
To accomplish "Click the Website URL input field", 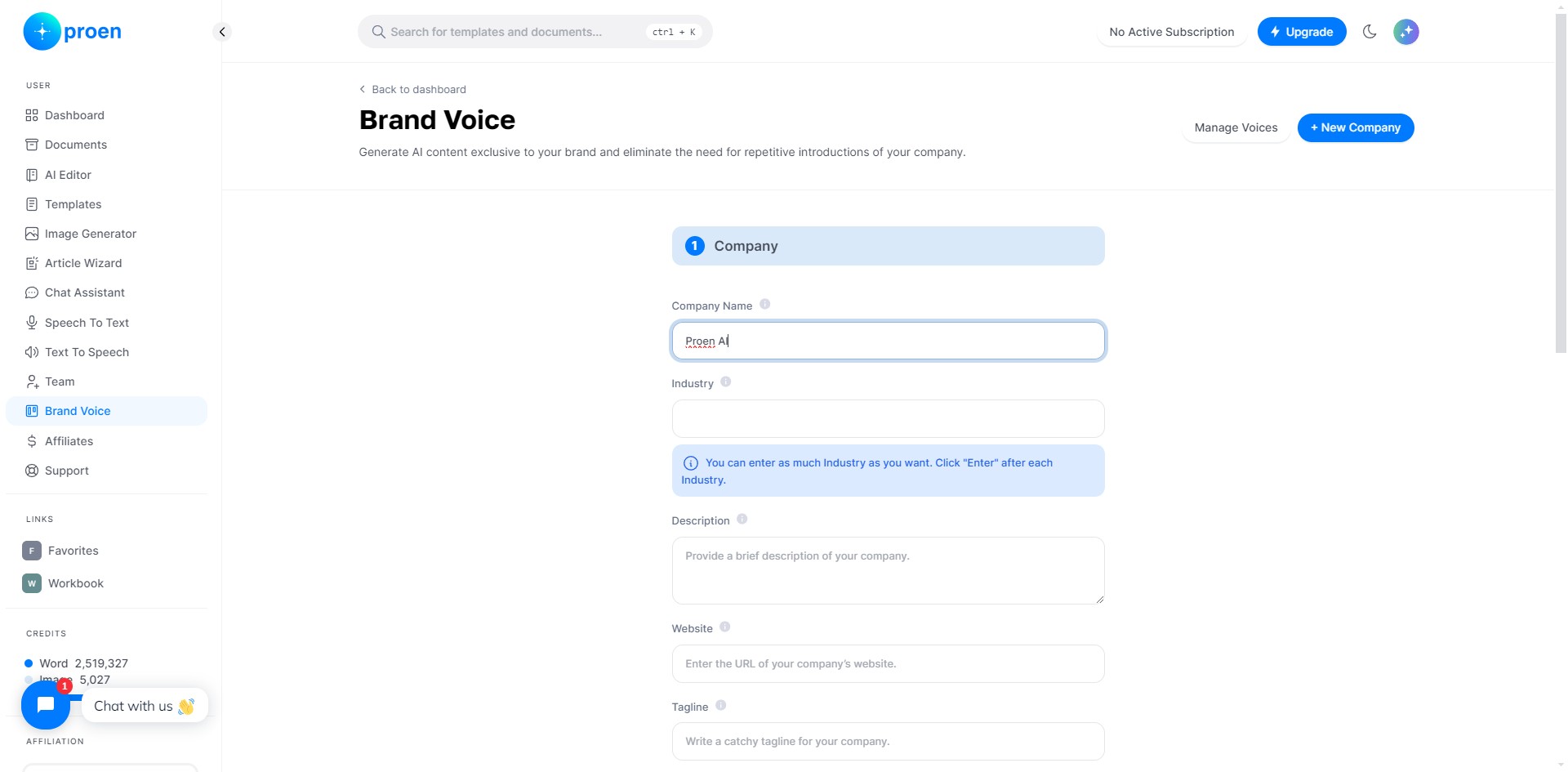I will (x=888, y=663).
